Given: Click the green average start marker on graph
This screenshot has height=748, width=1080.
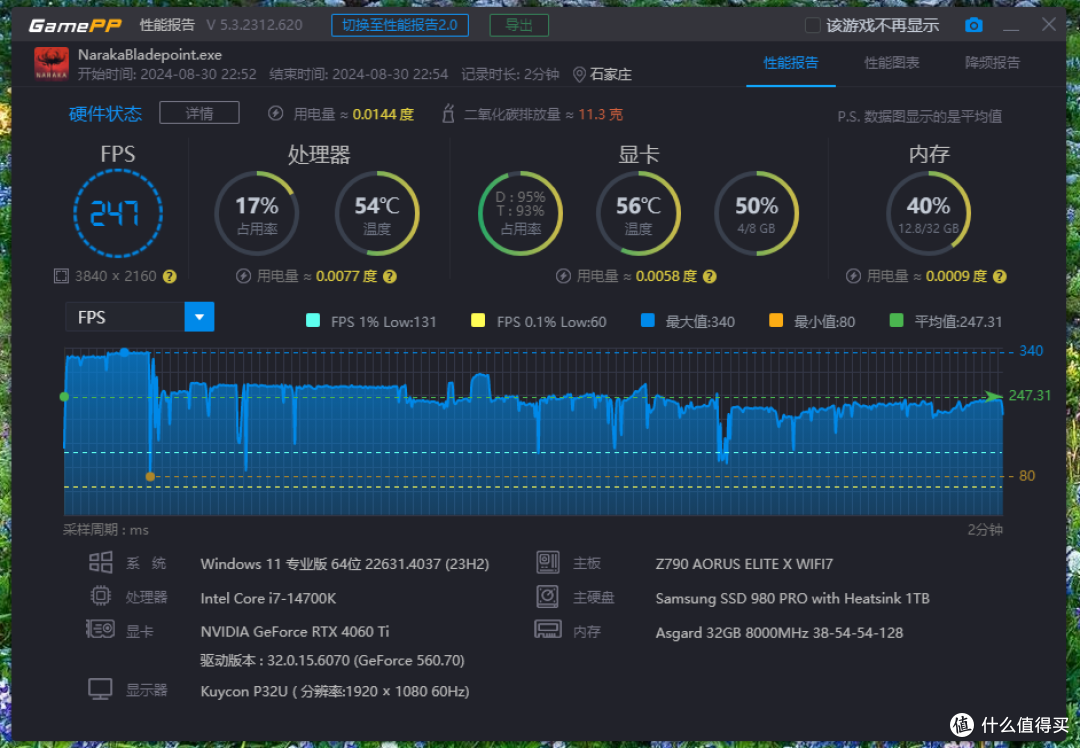Looking at the screenshot, I should [64, 397].
